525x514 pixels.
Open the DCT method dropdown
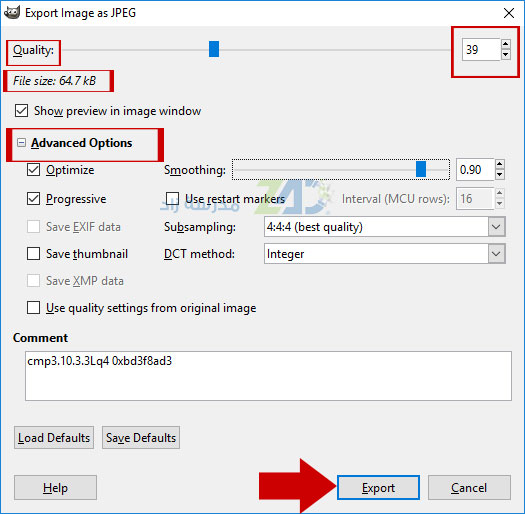click(x=384, y=254)
